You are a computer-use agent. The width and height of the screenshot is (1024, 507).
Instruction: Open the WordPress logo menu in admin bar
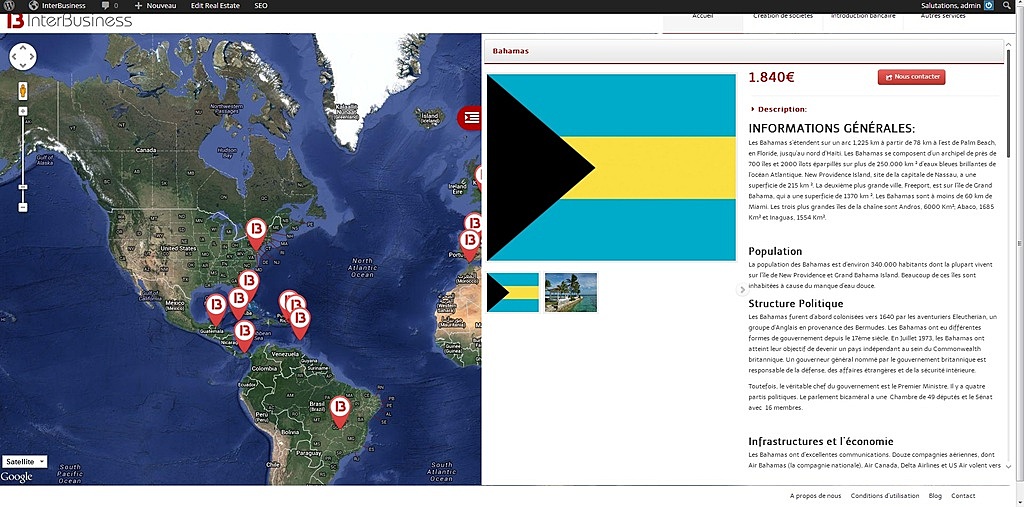pos(10,5)
